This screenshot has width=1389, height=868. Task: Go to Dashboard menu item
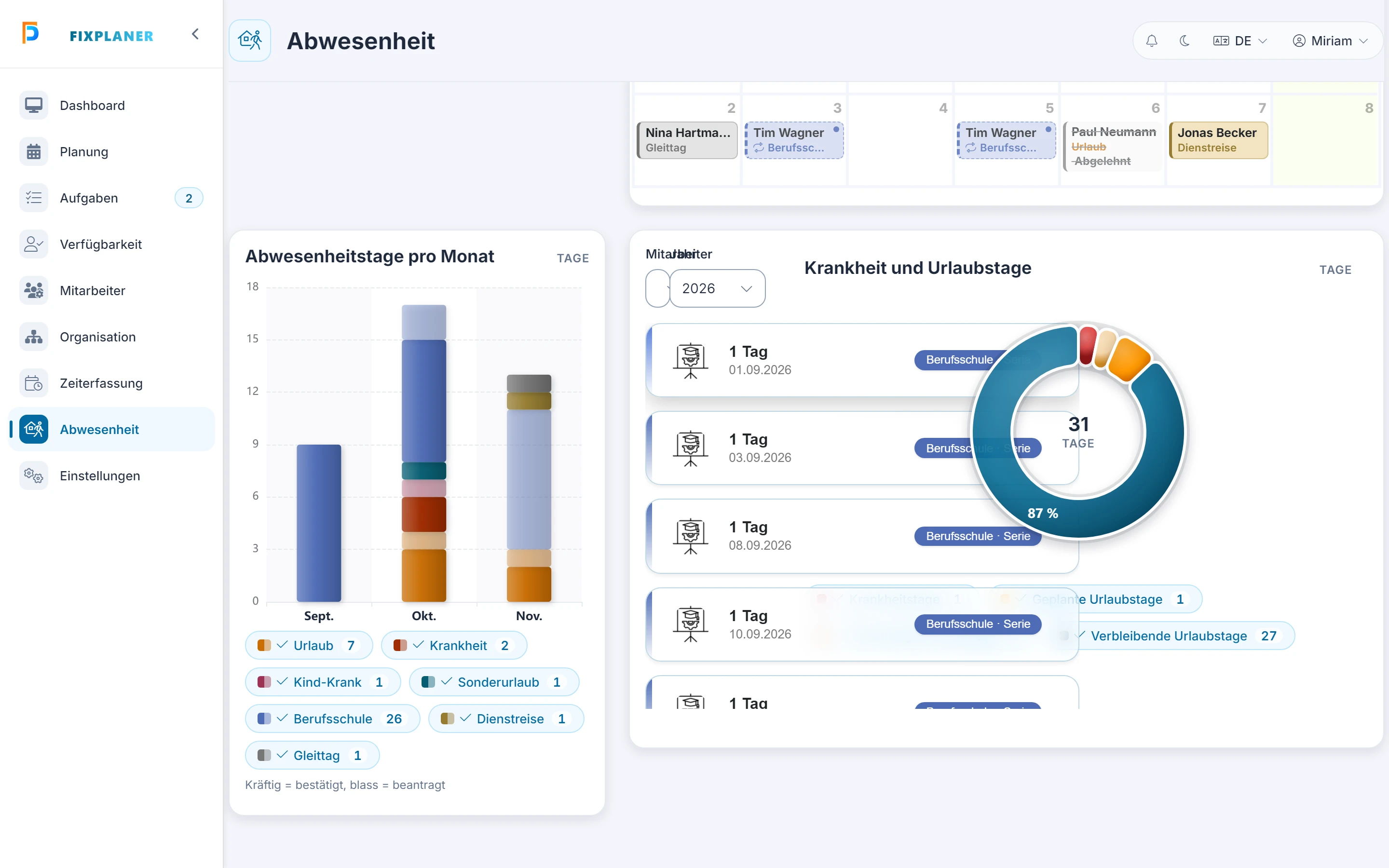pyautogui.click(x=111, y=106)
